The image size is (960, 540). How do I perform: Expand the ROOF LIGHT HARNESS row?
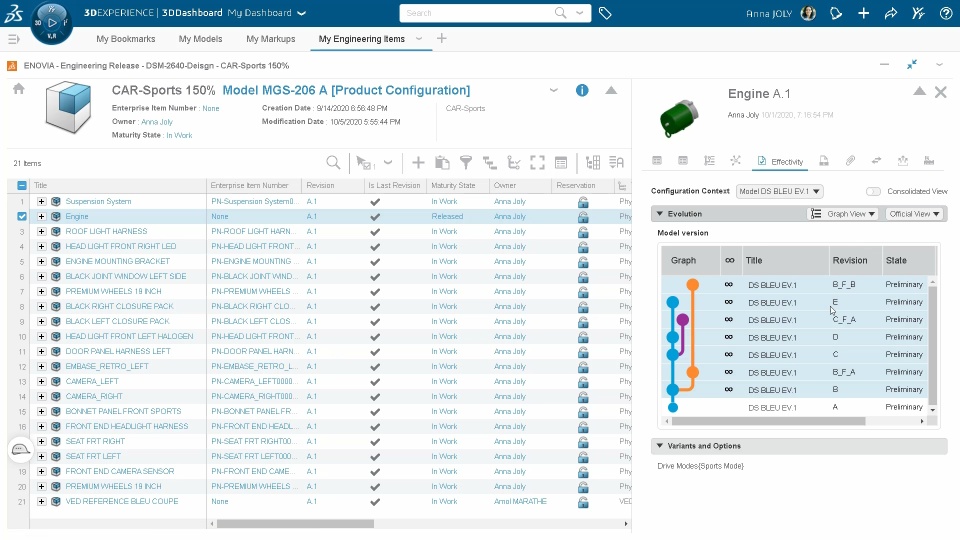pyautogui.click(x=41, y=231)
